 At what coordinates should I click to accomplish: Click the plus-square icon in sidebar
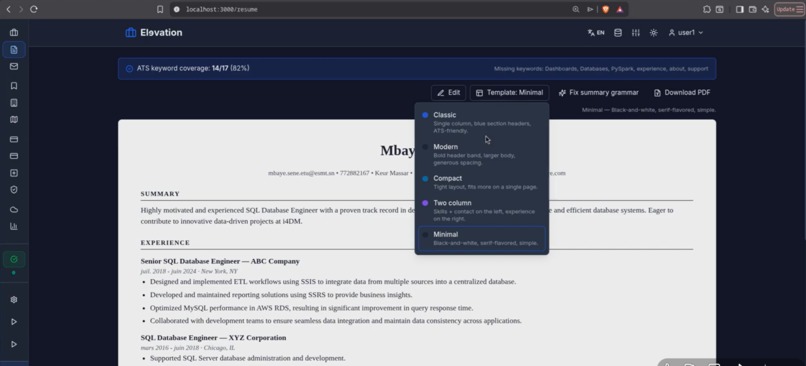point(14,173)
